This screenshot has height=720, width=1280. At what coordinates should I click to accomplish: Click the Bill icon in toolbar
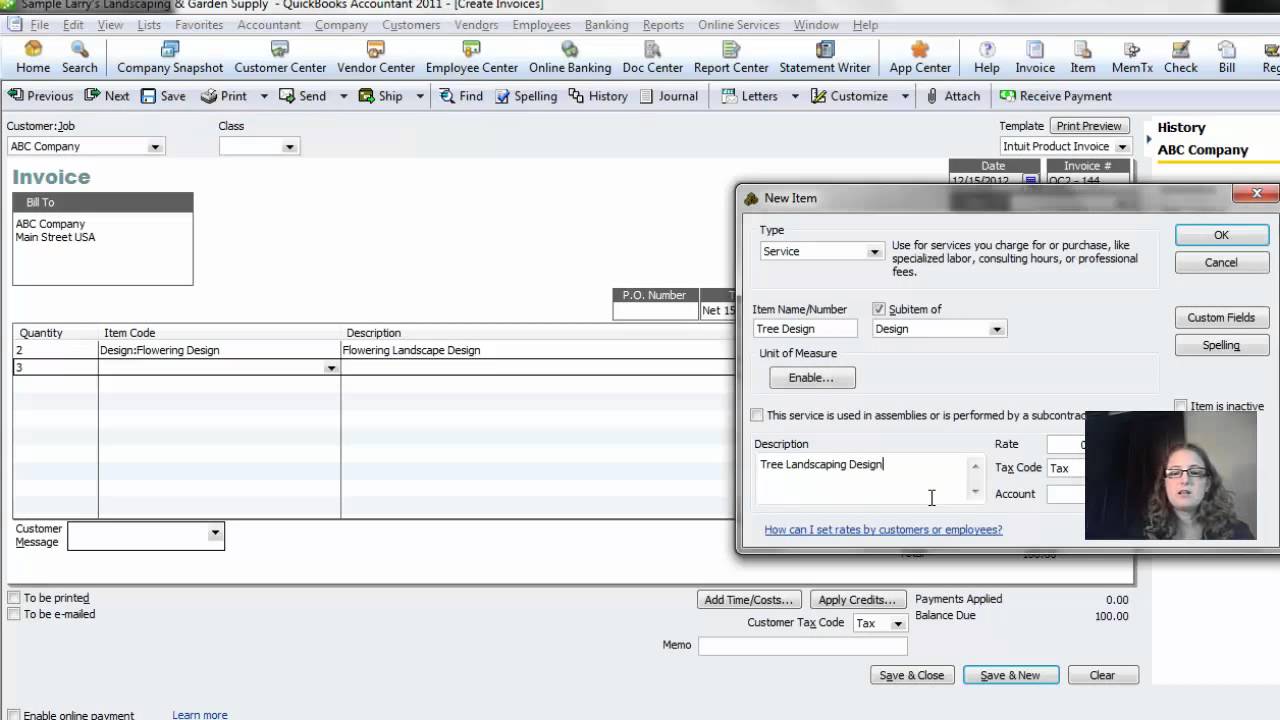tap(1227, 57)
